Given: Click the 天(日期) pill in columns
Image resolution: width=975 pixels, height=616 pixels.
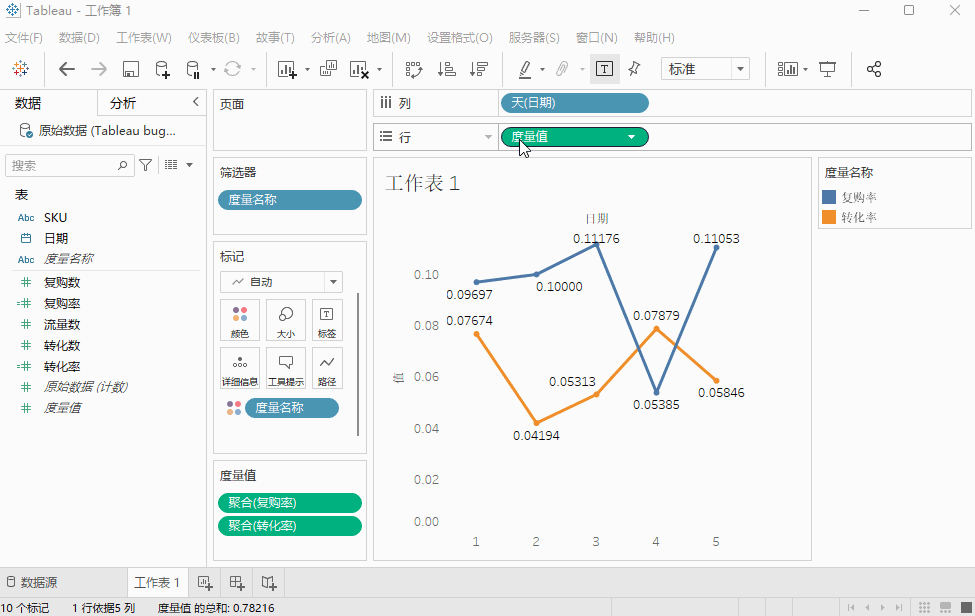Looking at the screenshot, I should [575, 103].
